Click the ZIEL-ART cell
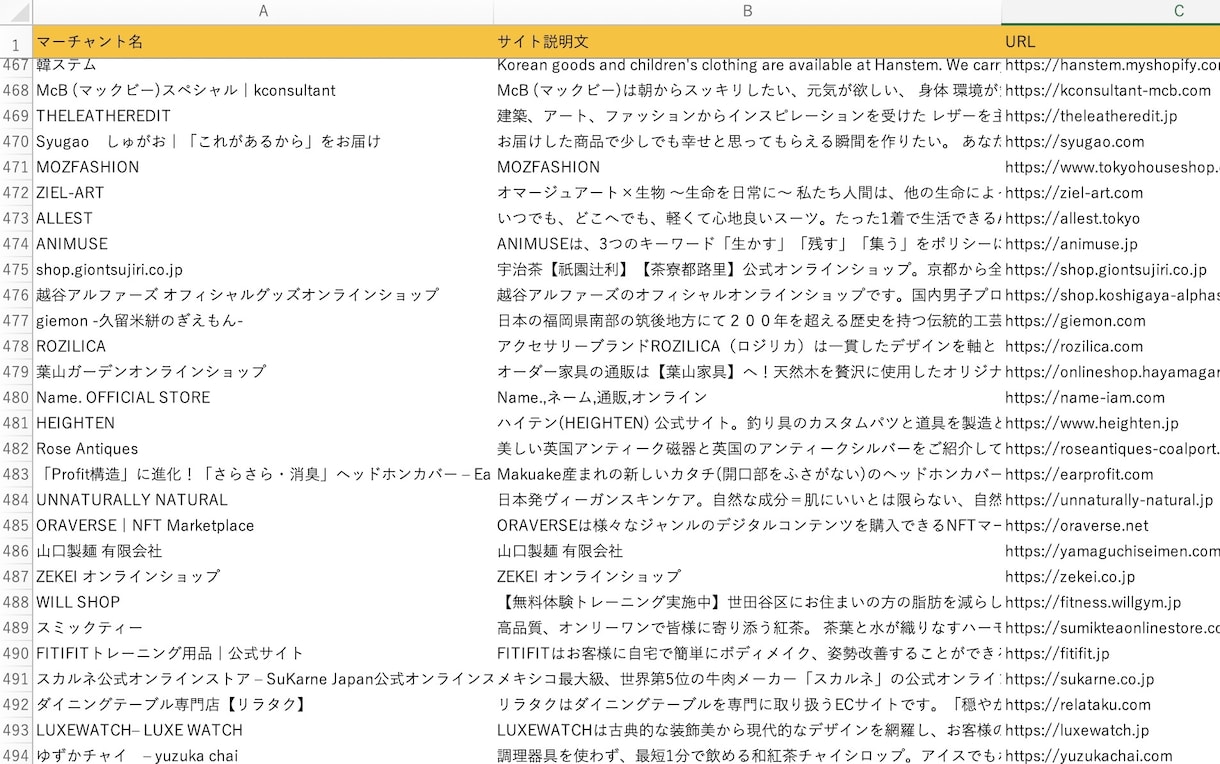Screen dimensions: 1220x764 (263, 193)
